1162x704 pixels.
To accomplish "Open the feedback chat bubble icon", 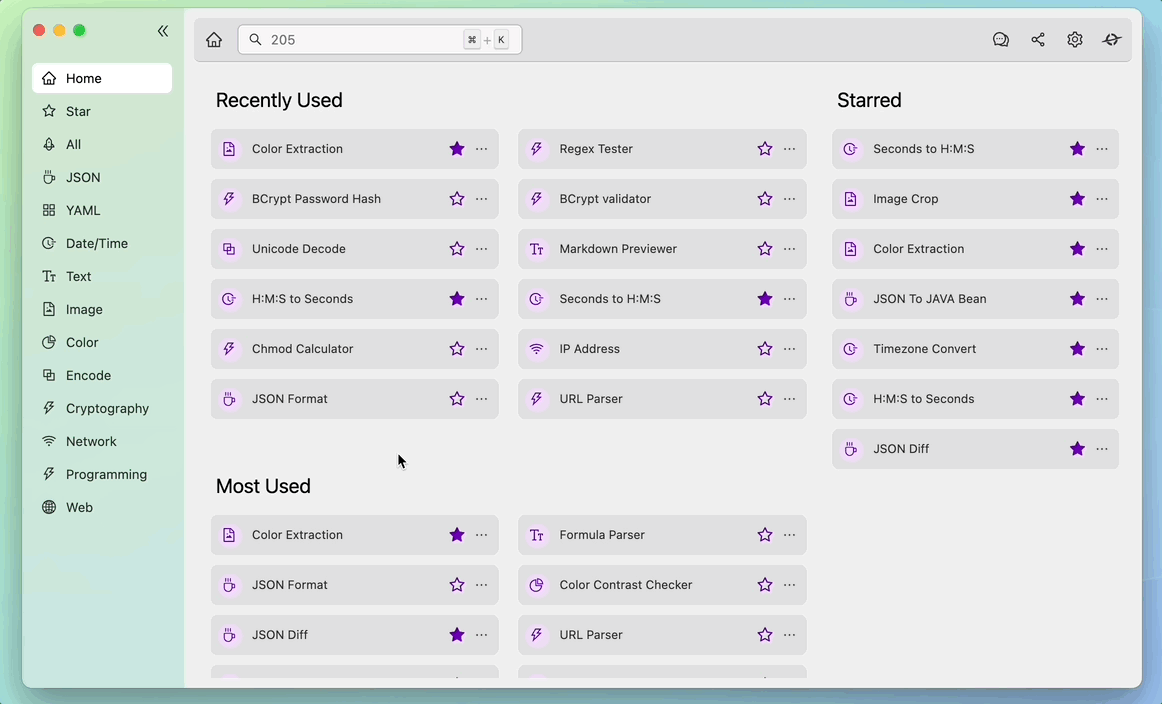I will pos(1000,40).
